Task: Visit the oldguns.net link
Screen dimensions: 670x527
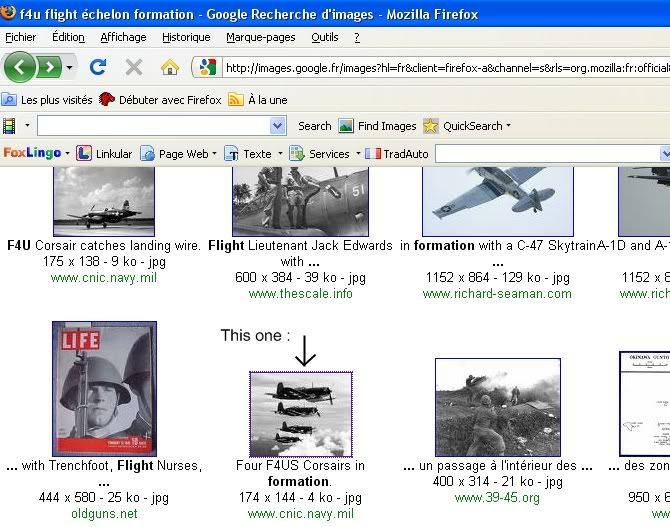Action: (104, 513)
